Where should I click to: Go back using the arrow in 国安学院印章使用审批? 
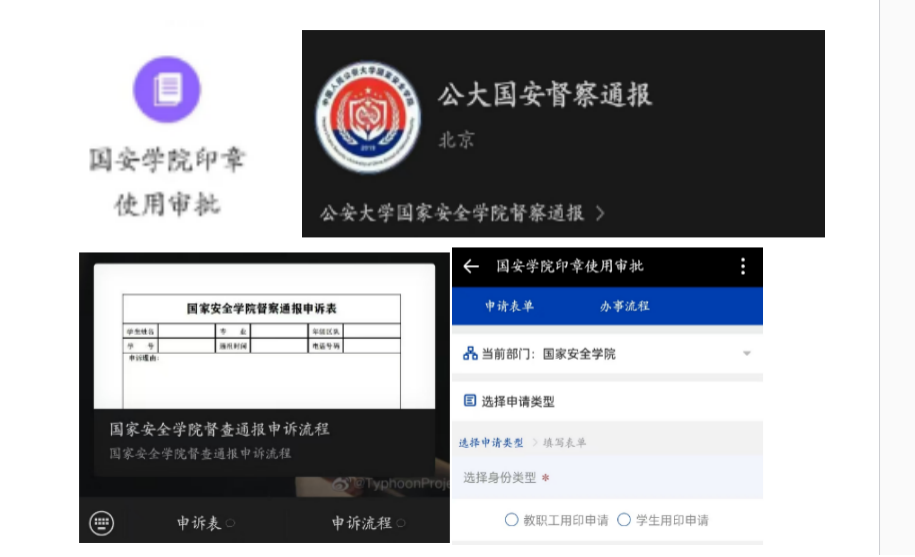coord(471,267)
